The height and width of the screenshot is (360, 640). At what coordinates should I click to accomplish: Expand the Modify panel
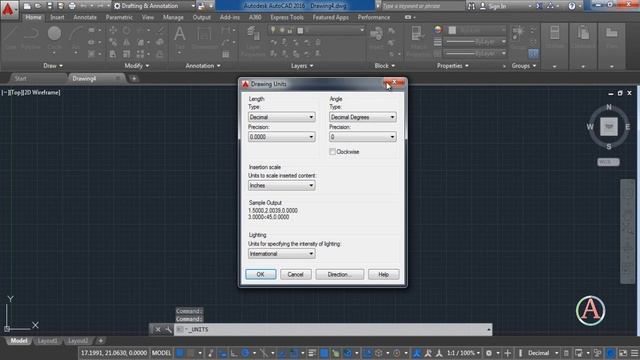(137, 66)
